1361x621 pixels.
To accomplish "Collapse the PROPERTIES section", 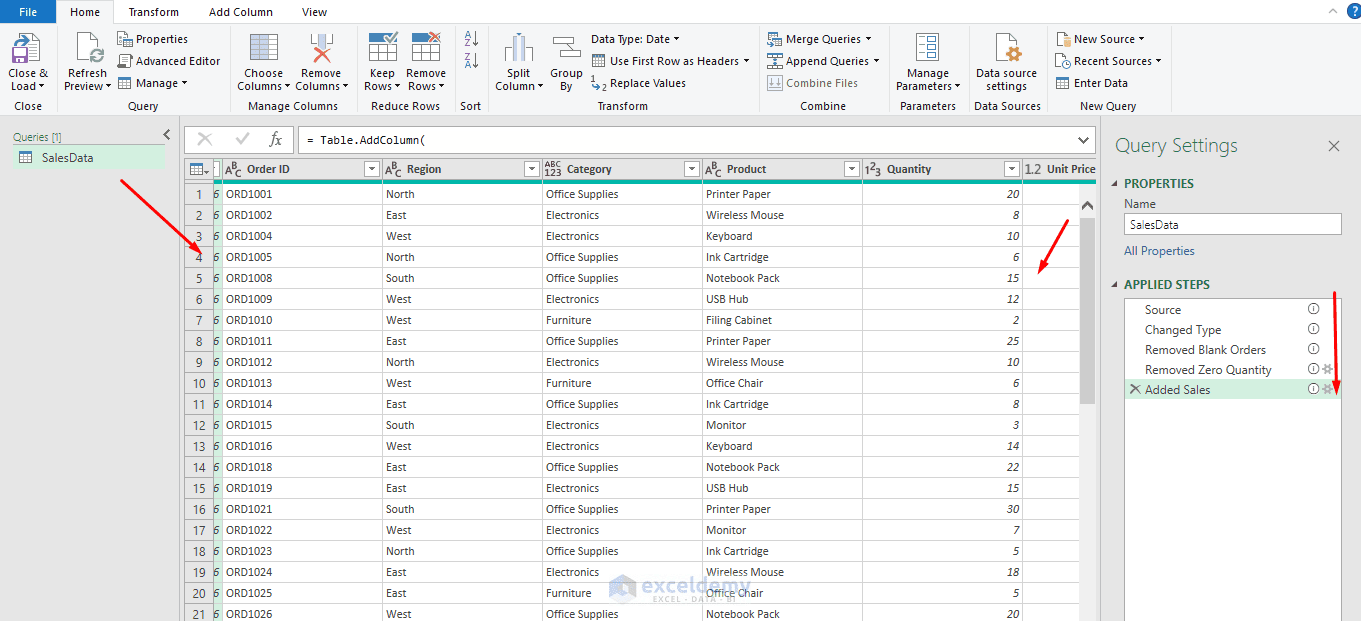I will [1115, 184].
